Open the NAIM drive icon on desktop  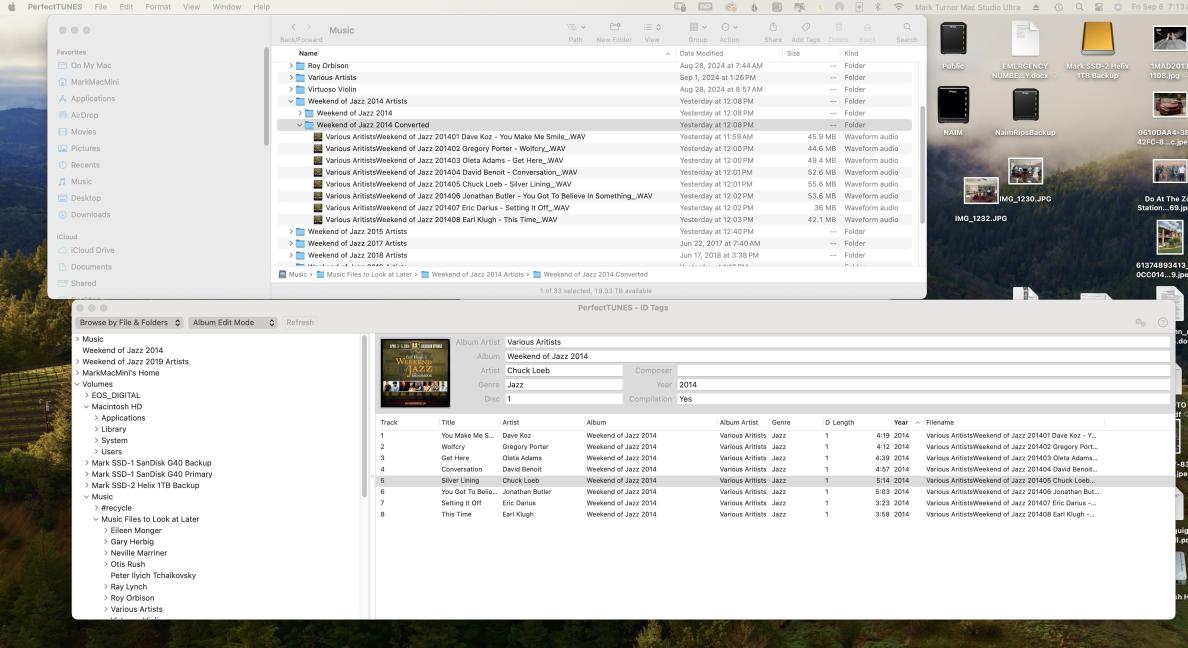(x=952, y=105)
